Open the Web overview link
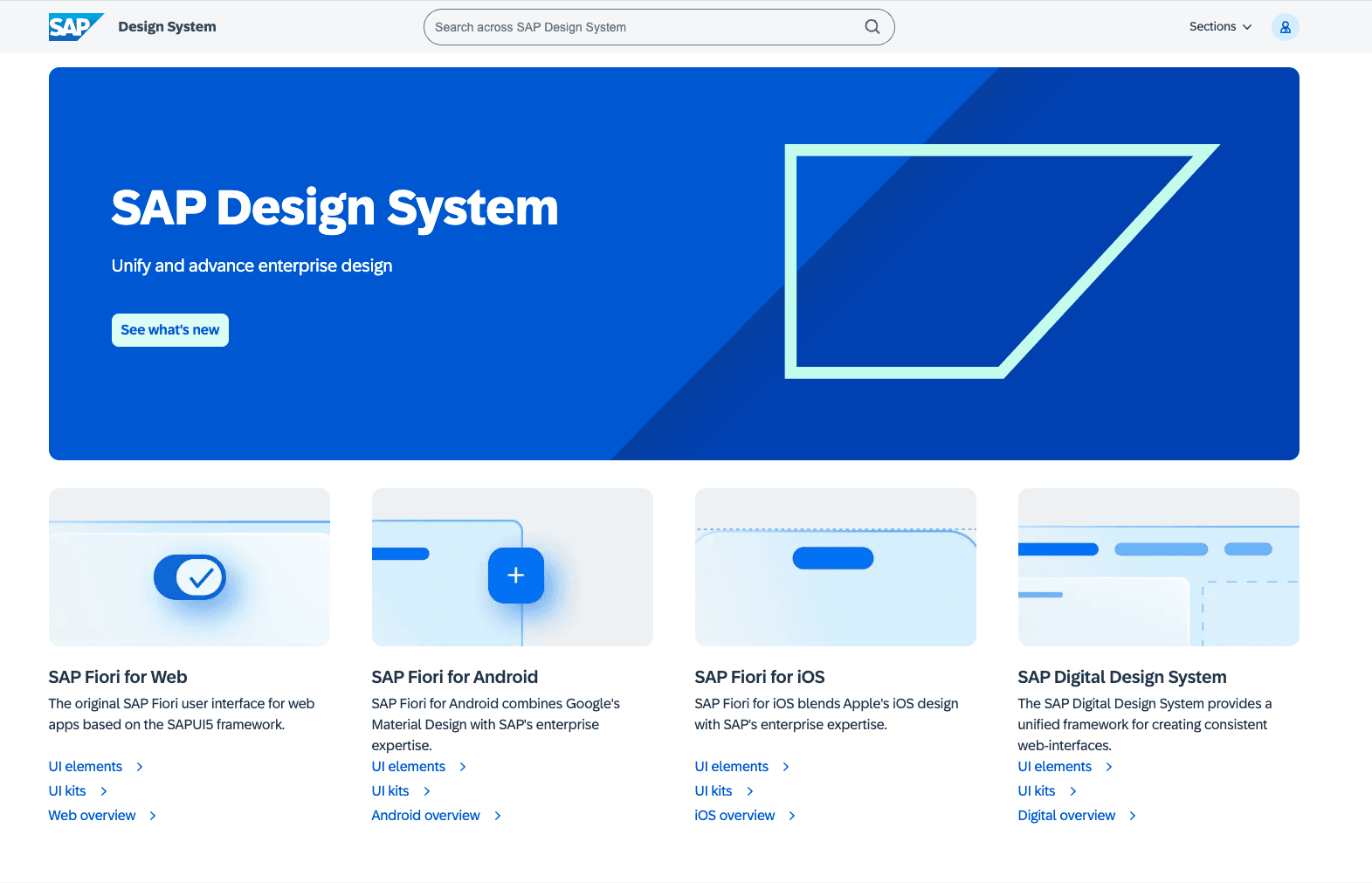Image resolution: width=1372 pixels, height=883 pixels. click(x=93, y=816)
